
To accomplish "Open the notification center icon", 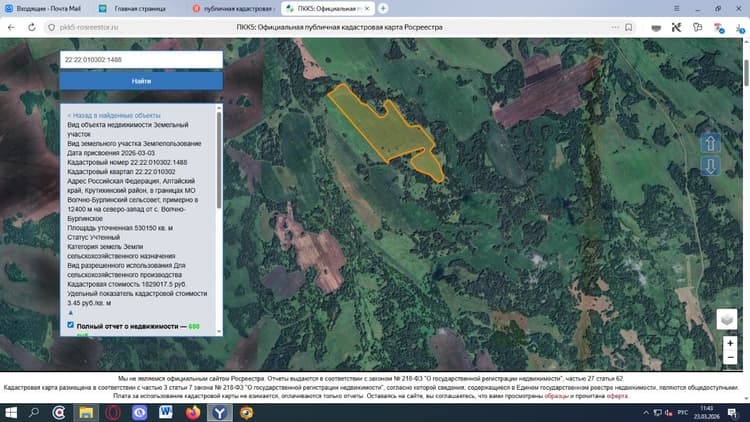I will click(732, 412).
